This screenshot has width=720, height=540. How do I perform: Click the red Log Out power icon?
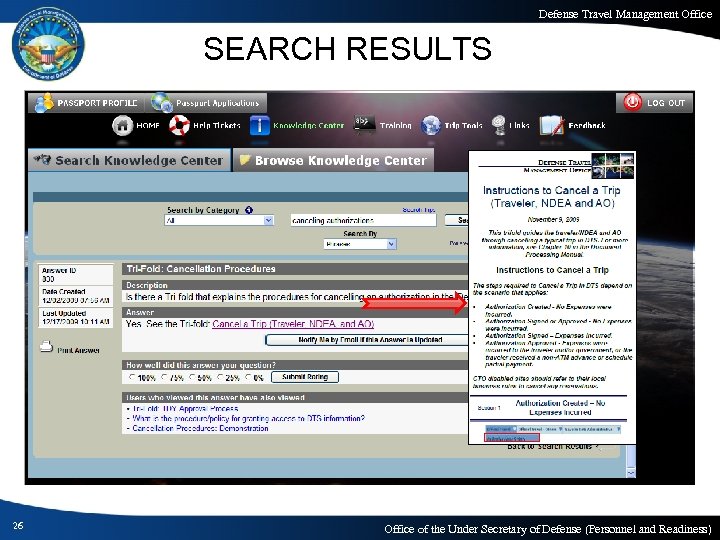pyautogui.click(x=632, y=102)
